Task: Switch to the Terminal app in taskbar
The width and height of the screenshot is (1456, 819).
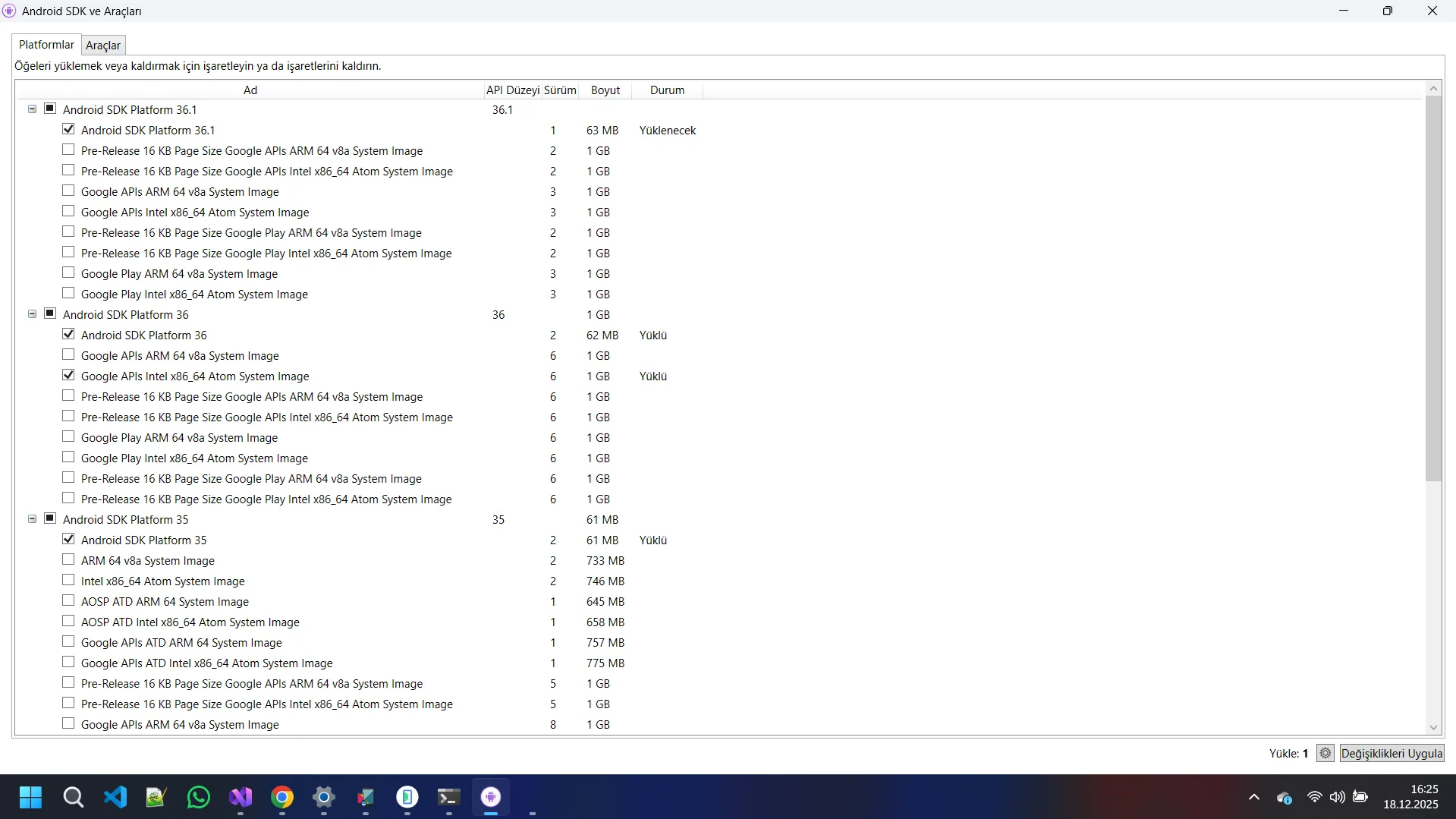Action: coord(449,797)
